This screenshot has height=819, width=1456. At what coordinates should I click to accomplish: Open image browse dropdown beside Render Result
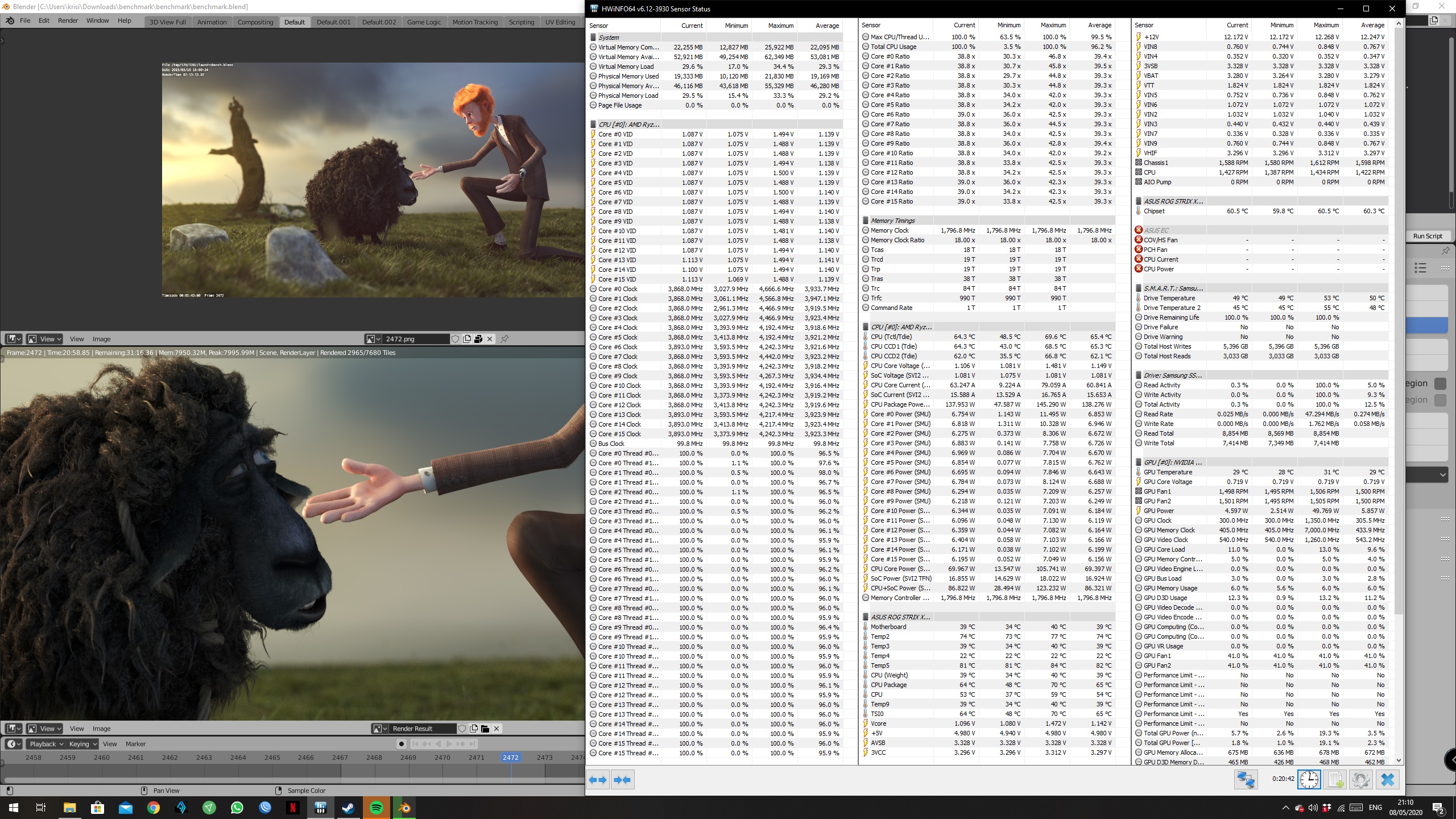[x=380, y=729]
